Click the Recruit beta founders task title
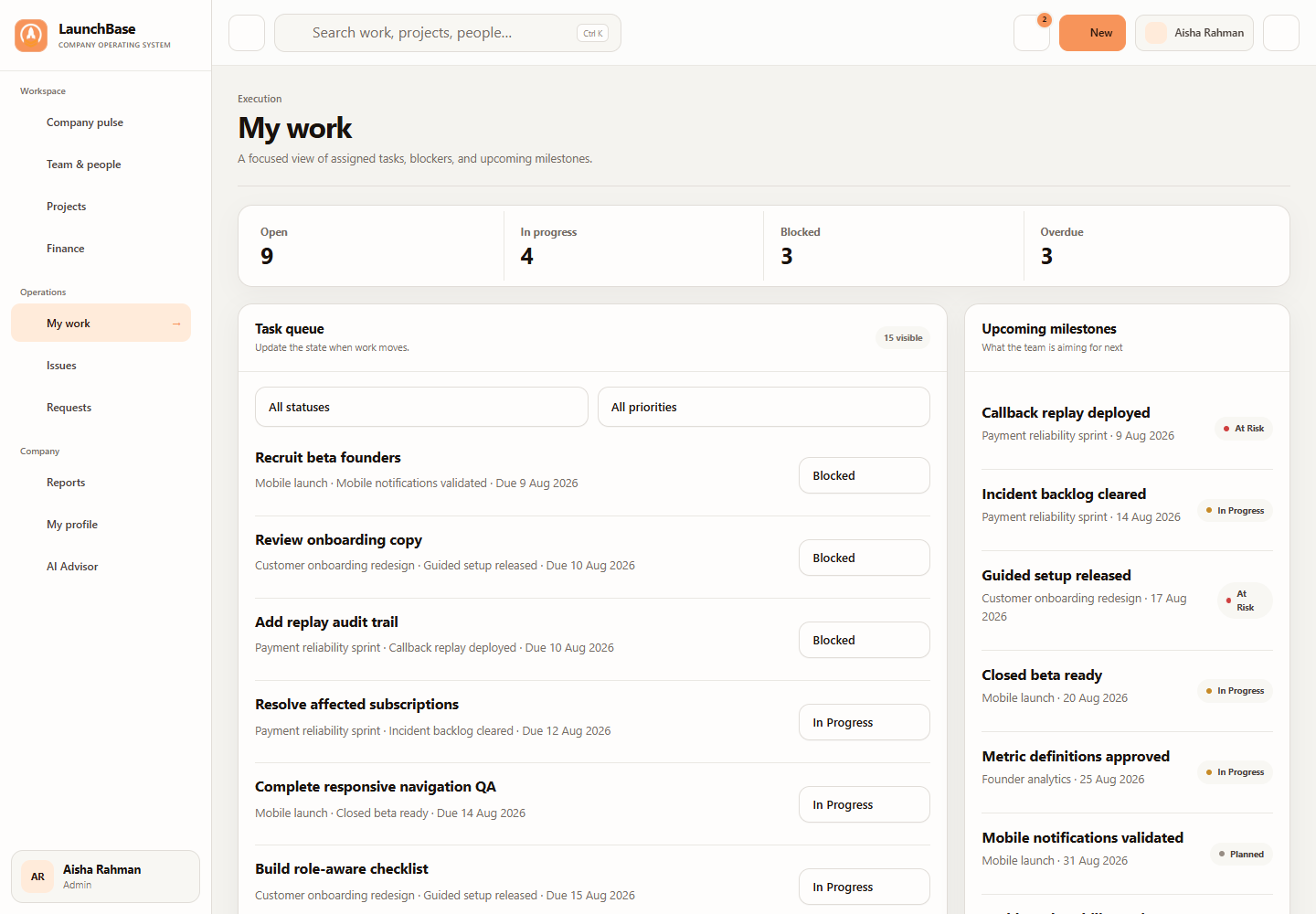 (x=328, y=458)
